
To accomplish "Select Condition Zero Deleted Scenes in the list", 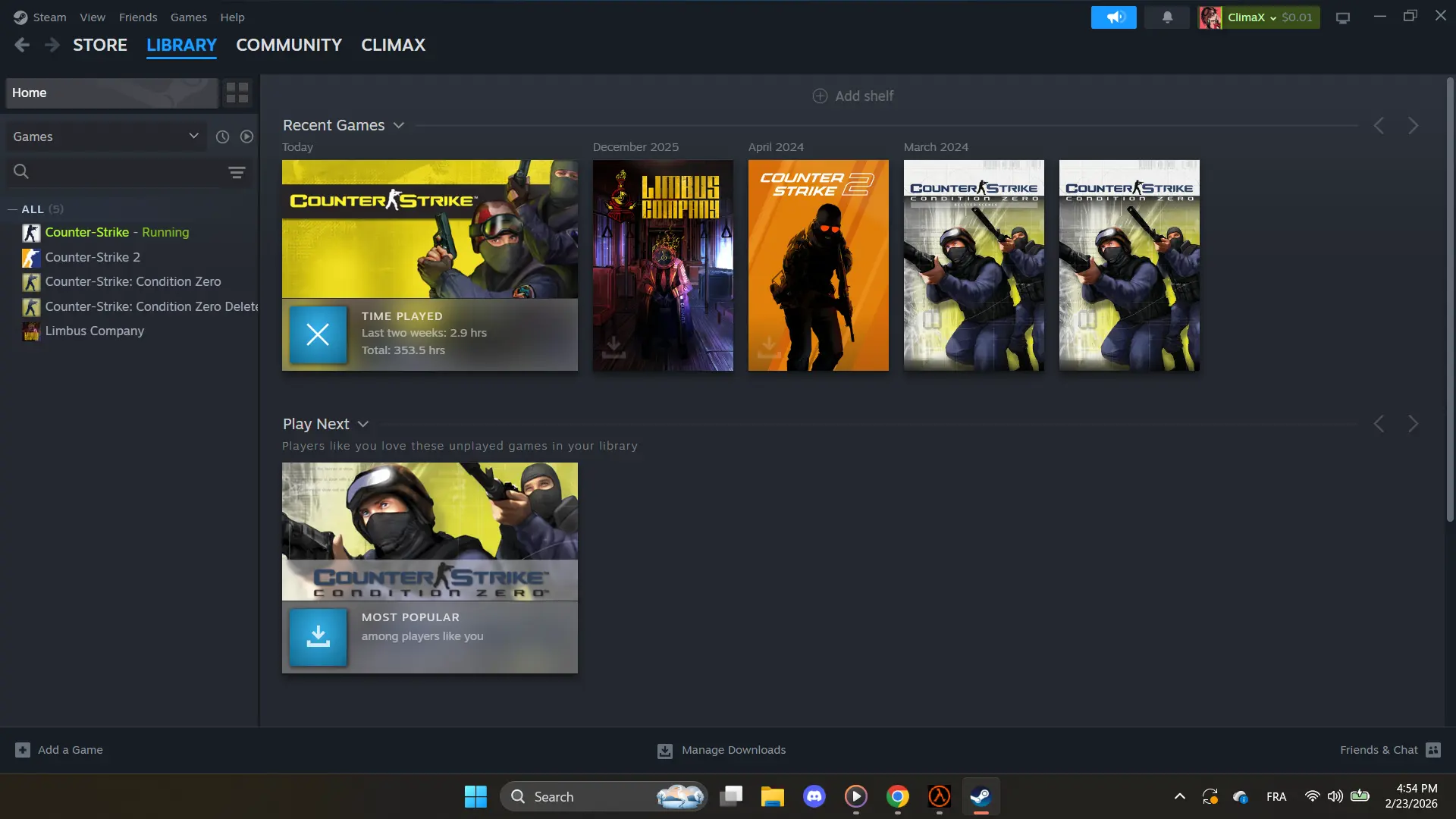I will click(152, 307).
